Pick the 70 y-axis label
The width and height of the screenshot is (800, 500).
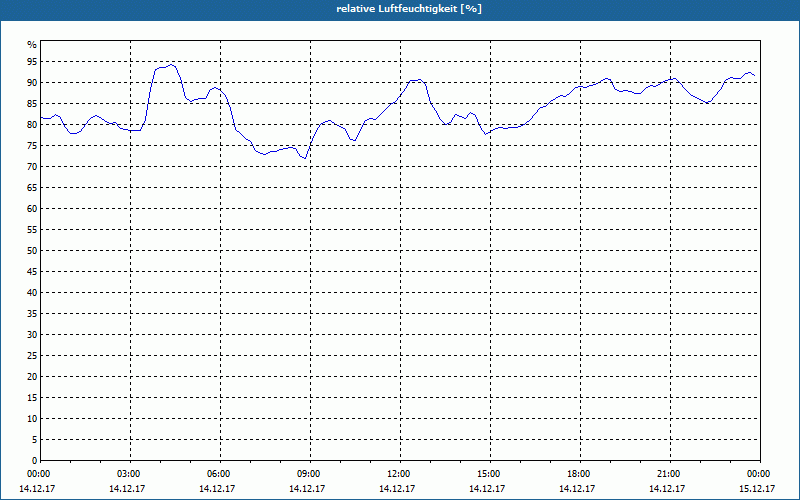(32, 167)
